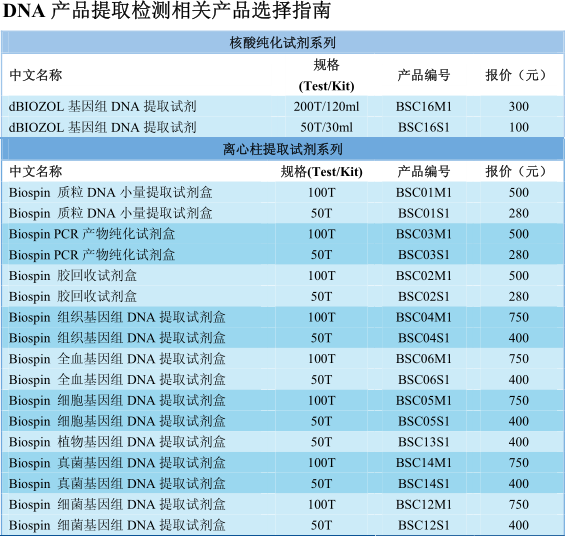Click the price 280 in the BSC02S1 row
The height and width of the screenshot is (536, 566).
tap(519, 296)
